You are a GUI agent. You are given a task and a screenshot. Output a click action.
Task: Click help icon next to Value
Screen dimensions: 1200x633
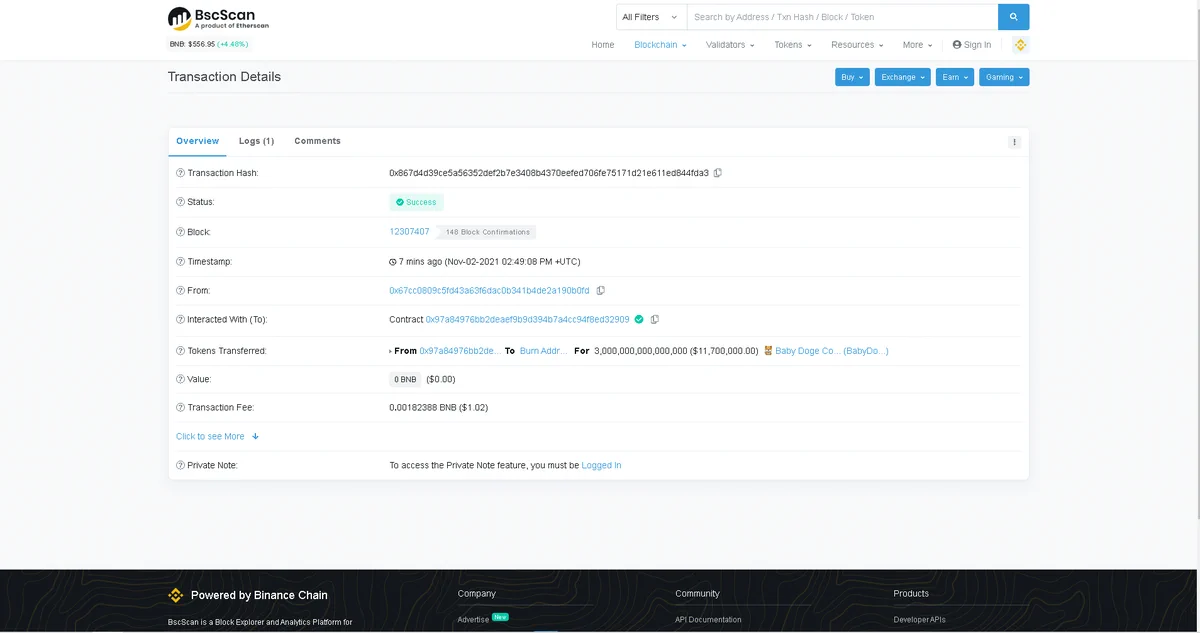click(180, 380)
